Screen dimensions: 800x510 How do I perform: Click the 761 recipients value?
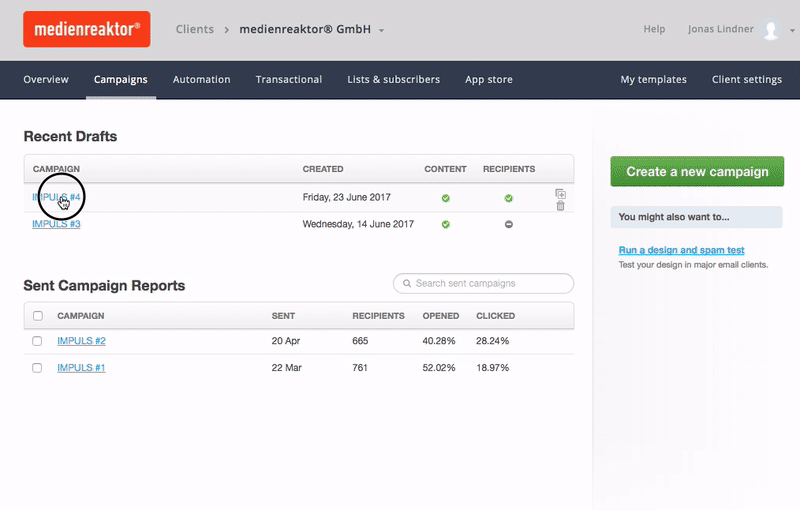point(360,368)
